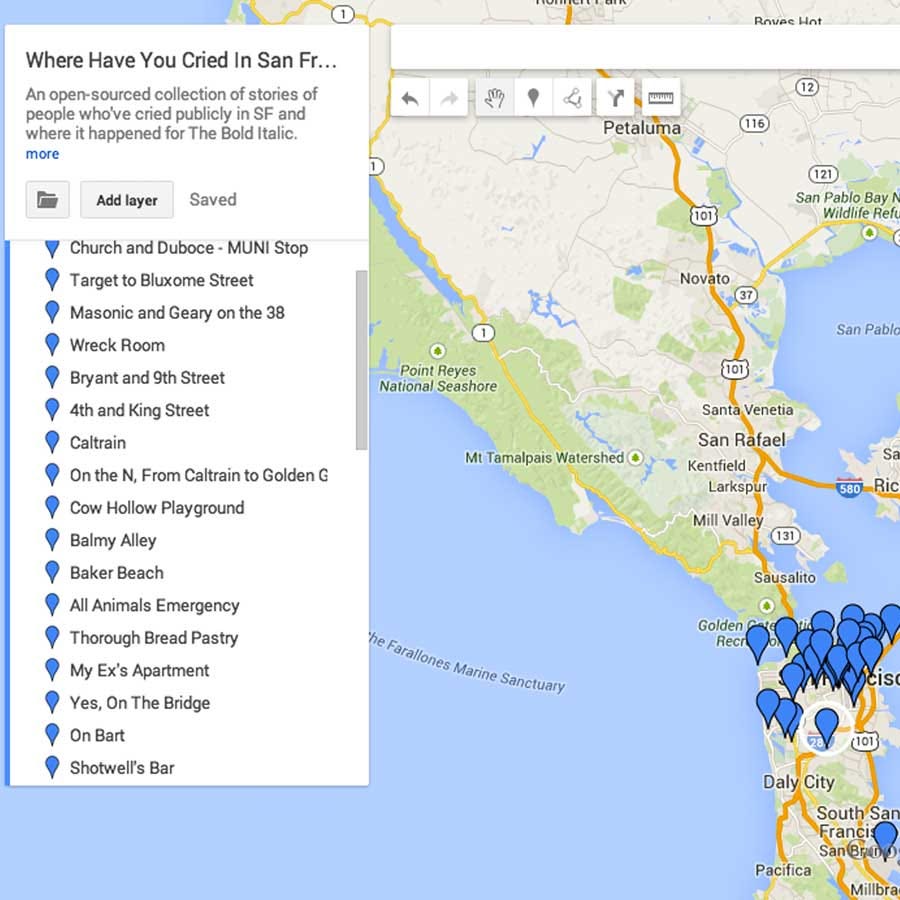Select the Baker Beach entry

[117, 572]
